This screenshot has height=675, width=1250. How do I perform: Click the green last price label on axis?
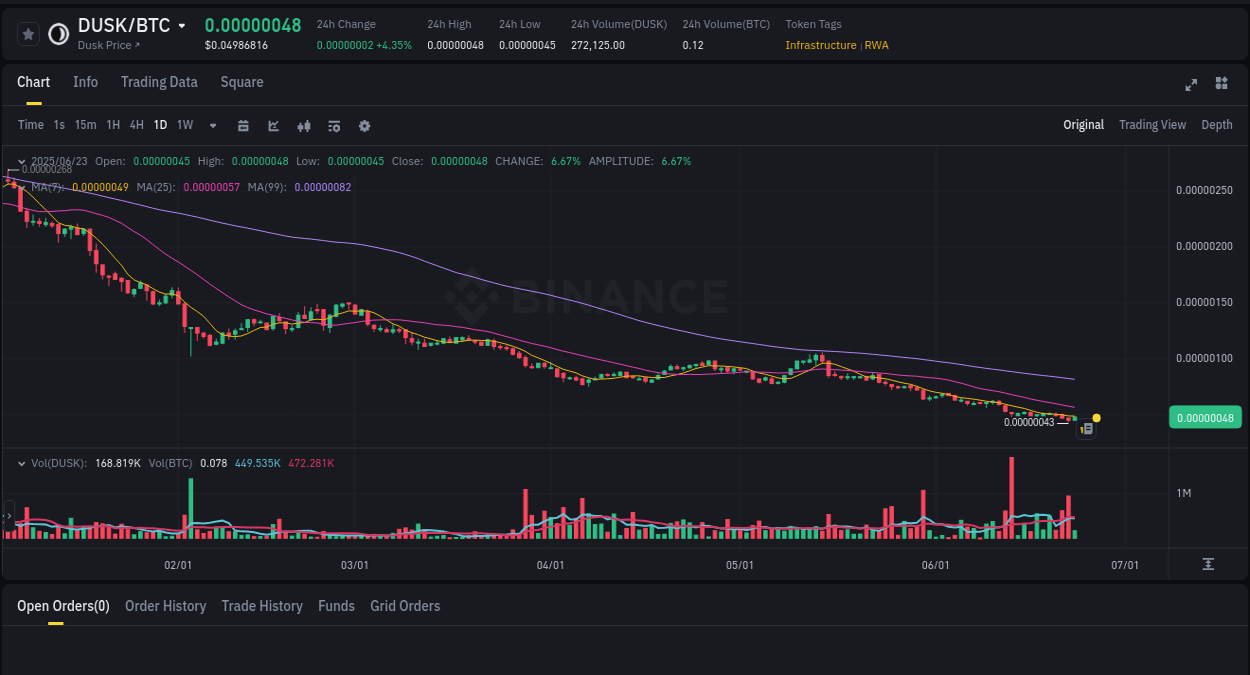point(1205,417)
